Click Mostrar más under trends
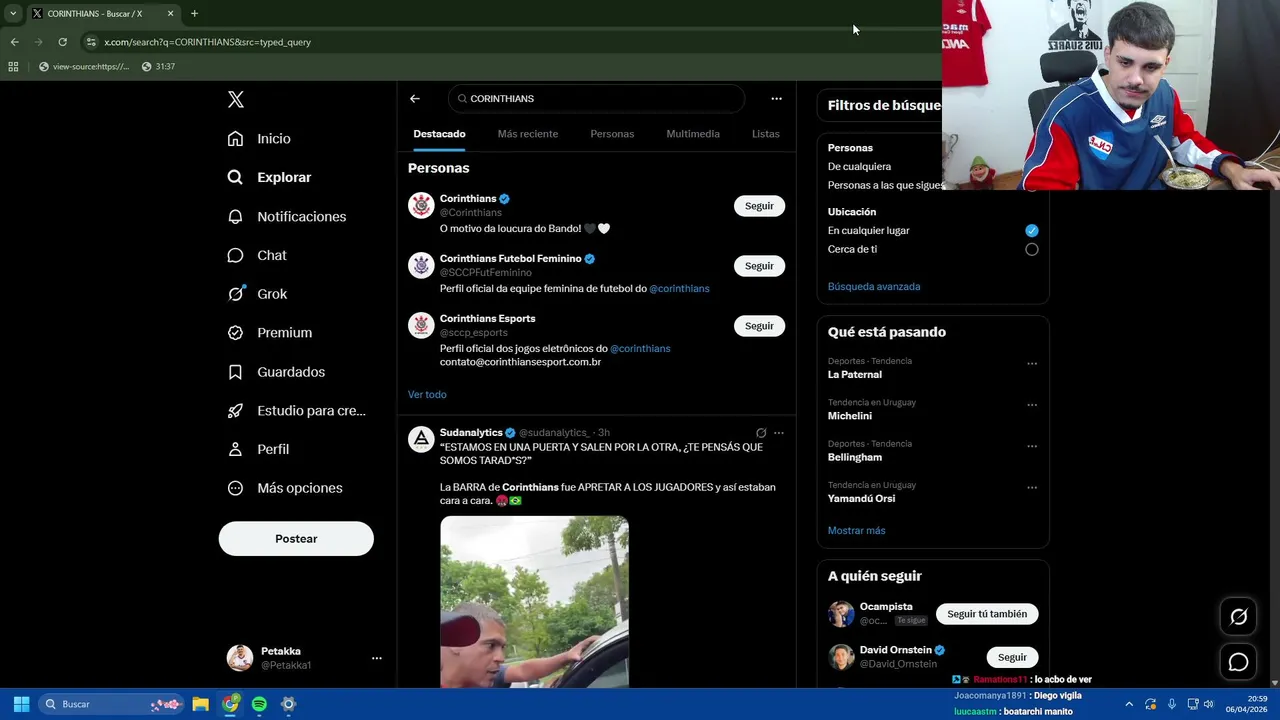The height and width of the screenshot is (720, 1280). (x=856, y=531)
